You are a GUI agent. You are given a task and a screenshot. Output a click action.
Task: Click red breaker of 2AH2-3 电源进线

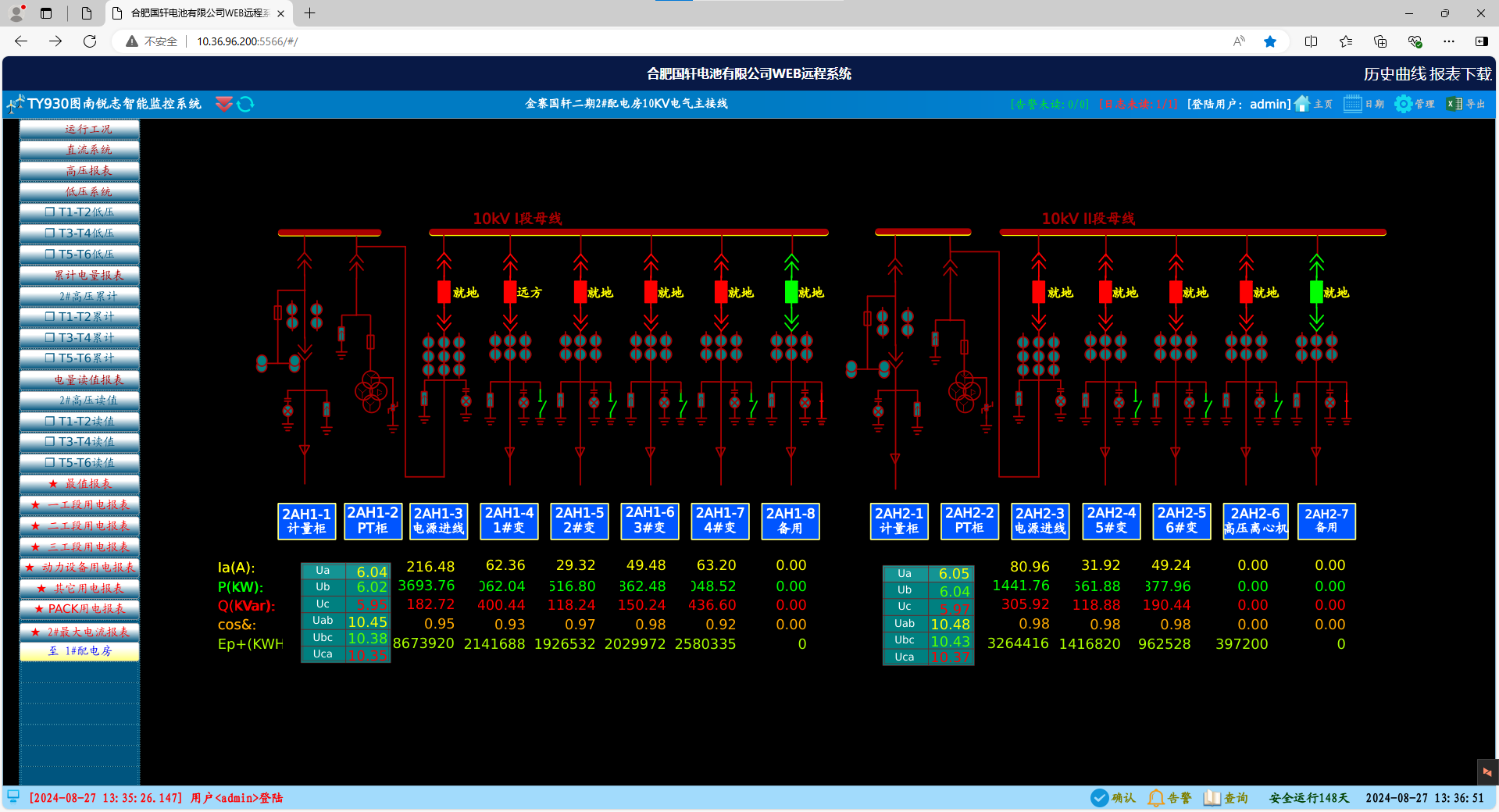(1039, 292)
